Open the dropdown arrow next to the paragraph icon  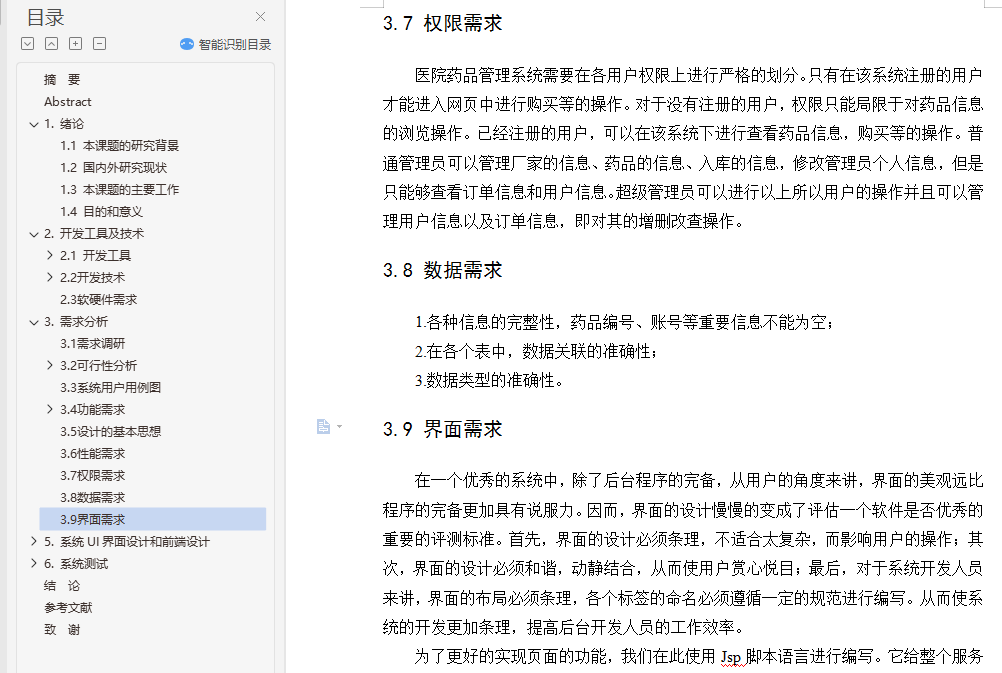pyautogui.click(x=339, y=426)
